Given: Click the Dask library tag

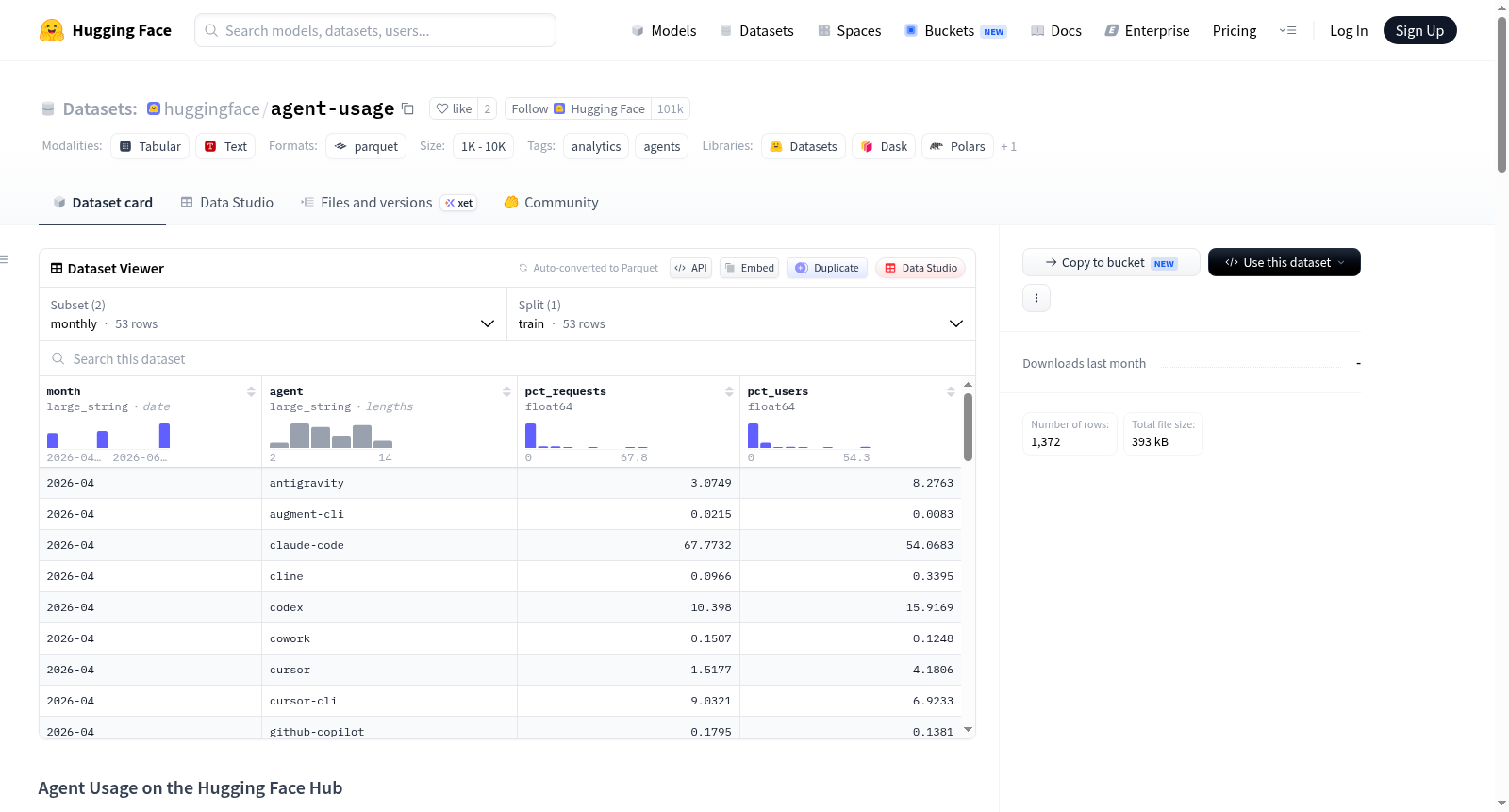Looking at the screenshot, I should [x=884, y=146].
